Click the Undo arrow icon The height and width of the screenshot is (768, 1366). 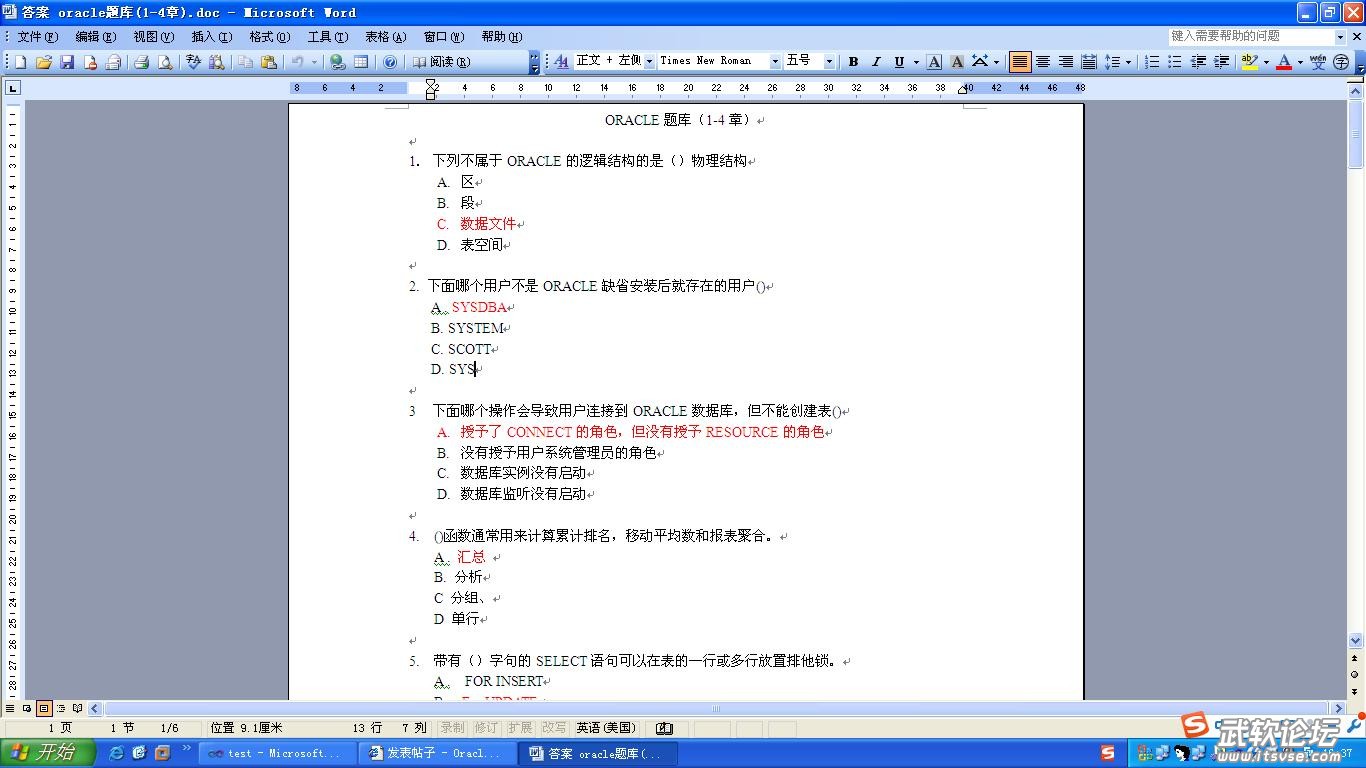tap(297, 62)
